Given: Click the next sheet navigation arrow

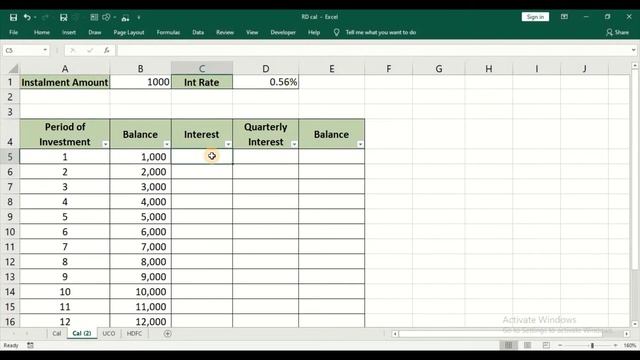Looking at the screenshot, I should 27,333.
